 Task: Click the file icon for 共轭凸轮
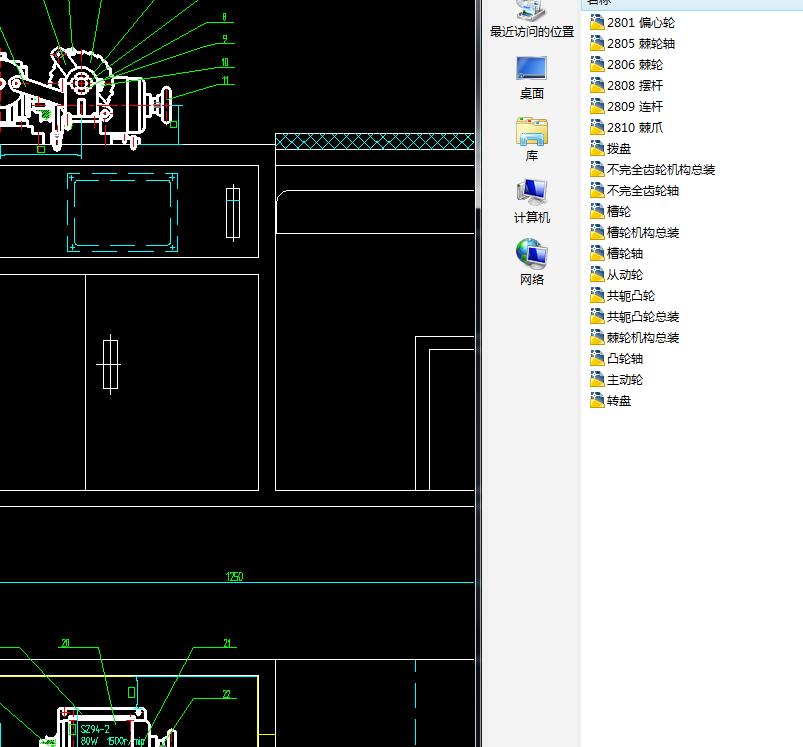[597, 295]
